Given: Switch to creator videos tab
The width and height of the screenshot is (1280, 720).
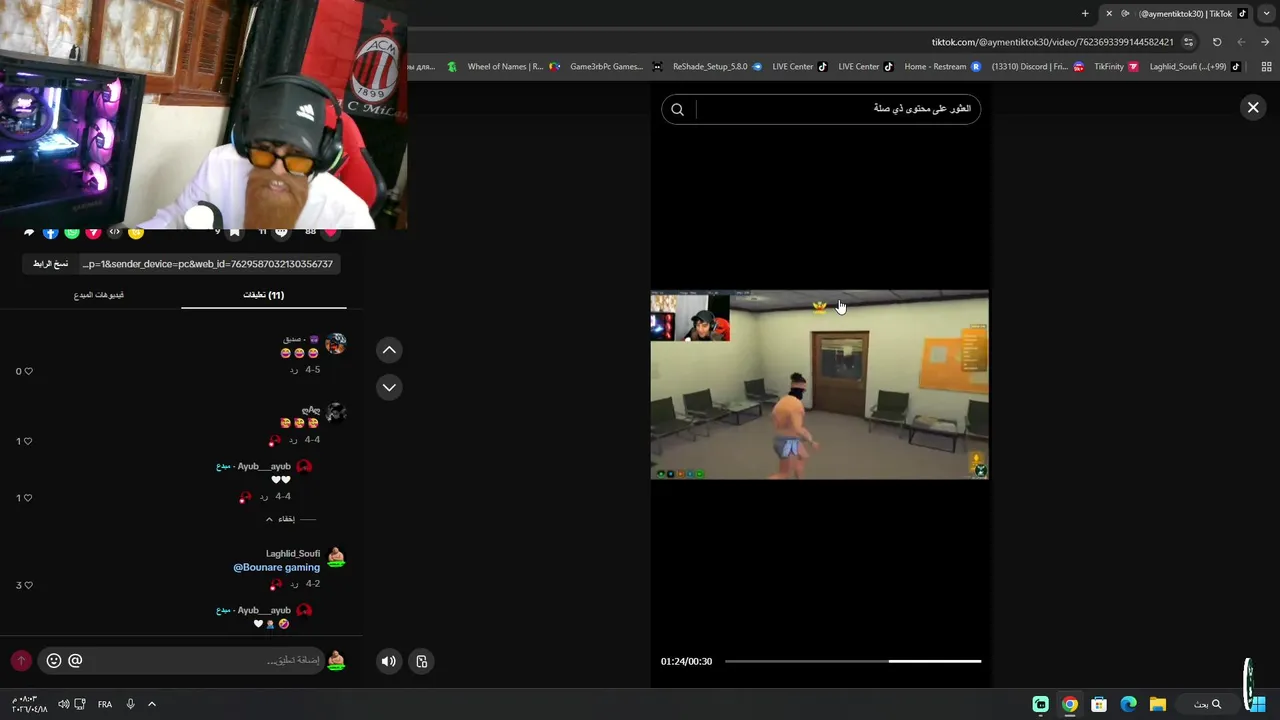Looking at the screenshot, I should [x=99, y=295].
